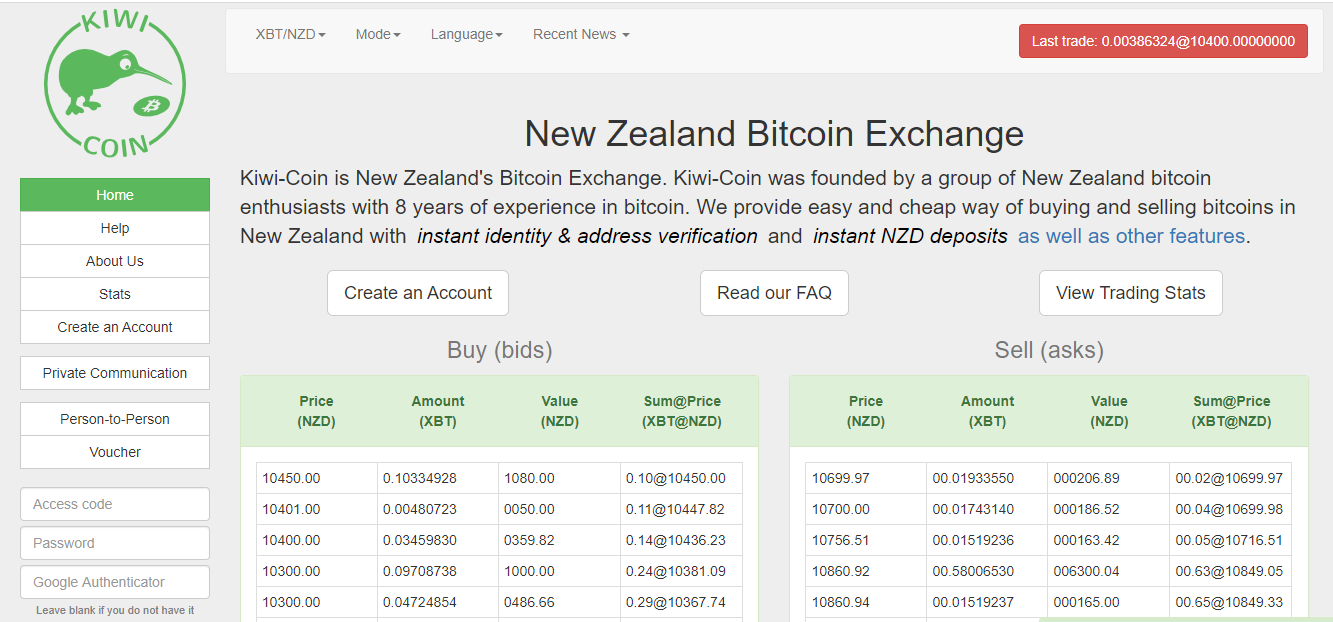The height and width of the screenshot is (622, 1333).
Task: Click the View Trading Stats button
Action: click(1131, 293)
